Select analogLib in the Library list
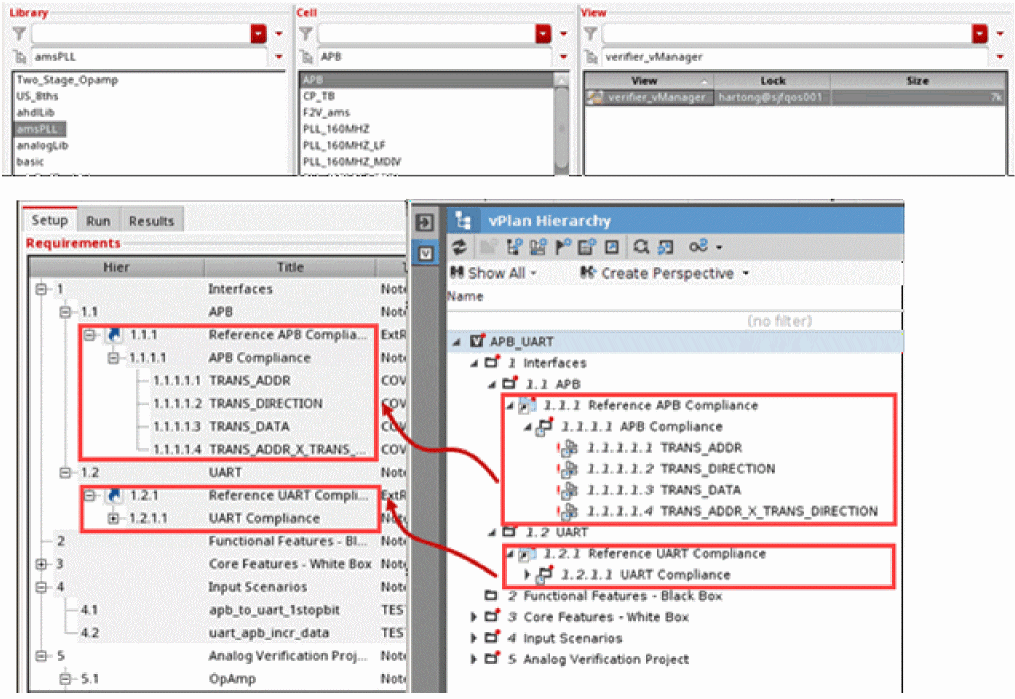Image resolution: width=1015 pixels, height=699 pixels. (42, 146)
